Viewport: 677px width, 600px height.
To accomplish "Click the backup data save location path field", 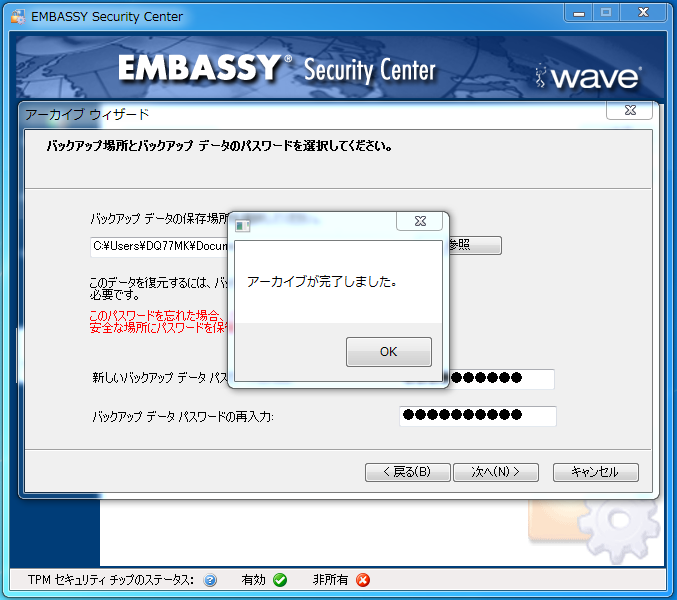I will pyautogui.click(x=159, y=246).
